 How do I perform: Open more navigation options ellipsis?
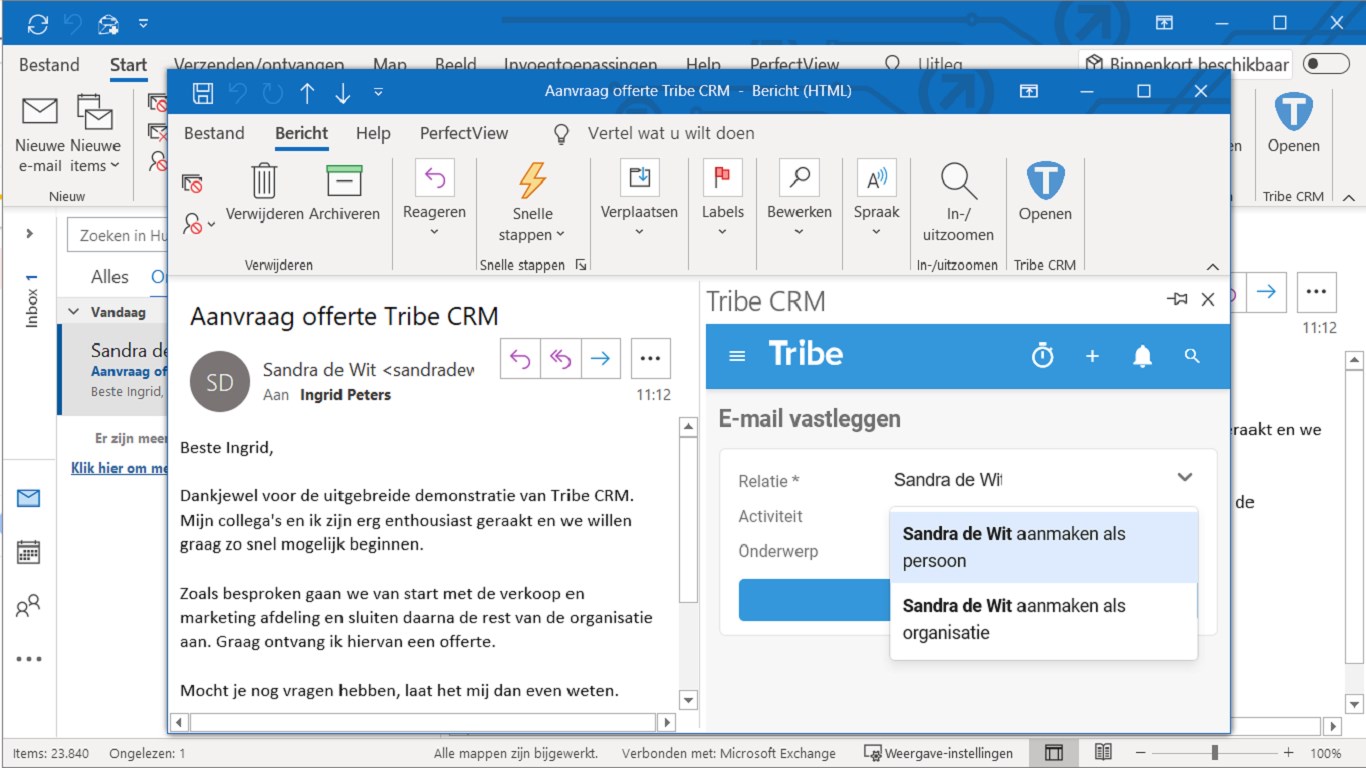[x=29, y=659]
